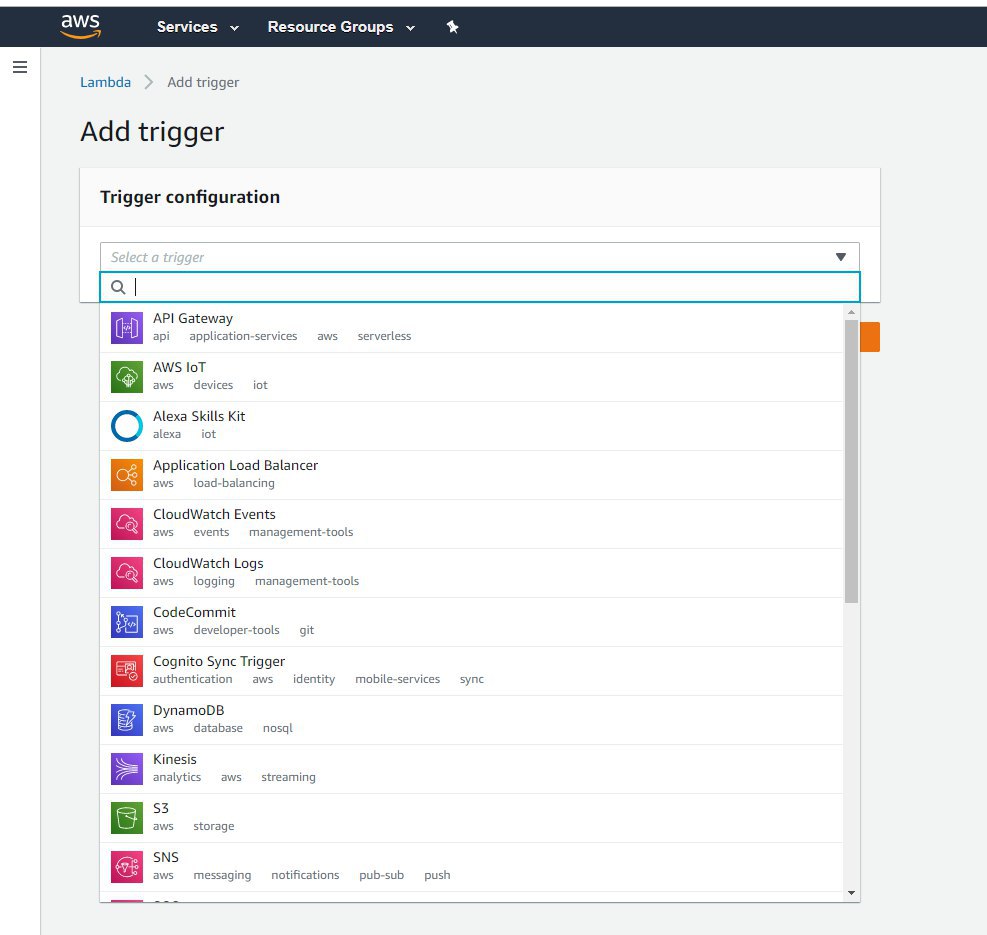Choose SNS trigger option
Image resolution: width=987 pixels, height=935 pixels.
click(x=471, y=868)
